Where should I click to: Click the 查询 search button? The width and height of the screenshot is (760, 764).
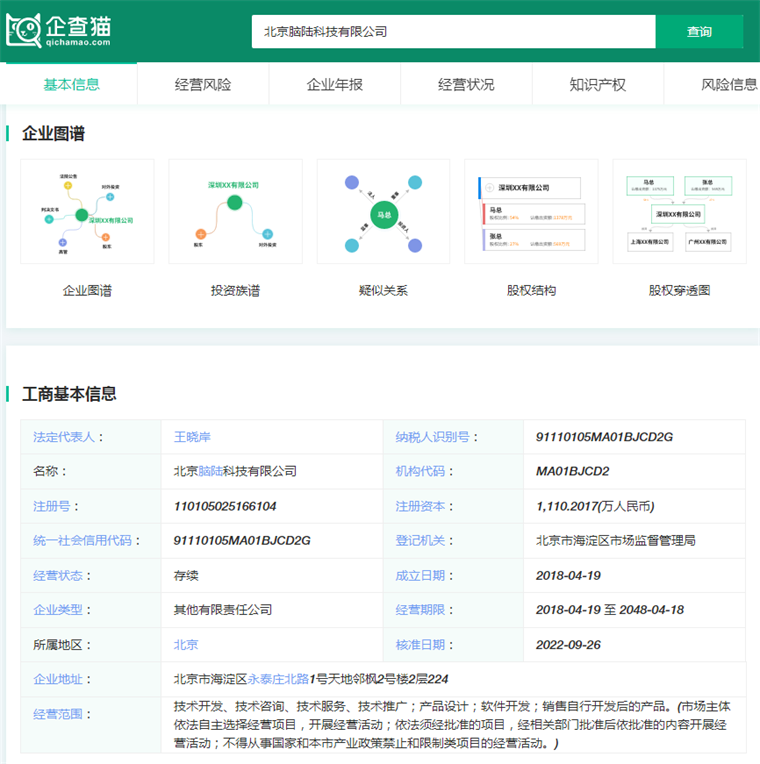point(699,32)
